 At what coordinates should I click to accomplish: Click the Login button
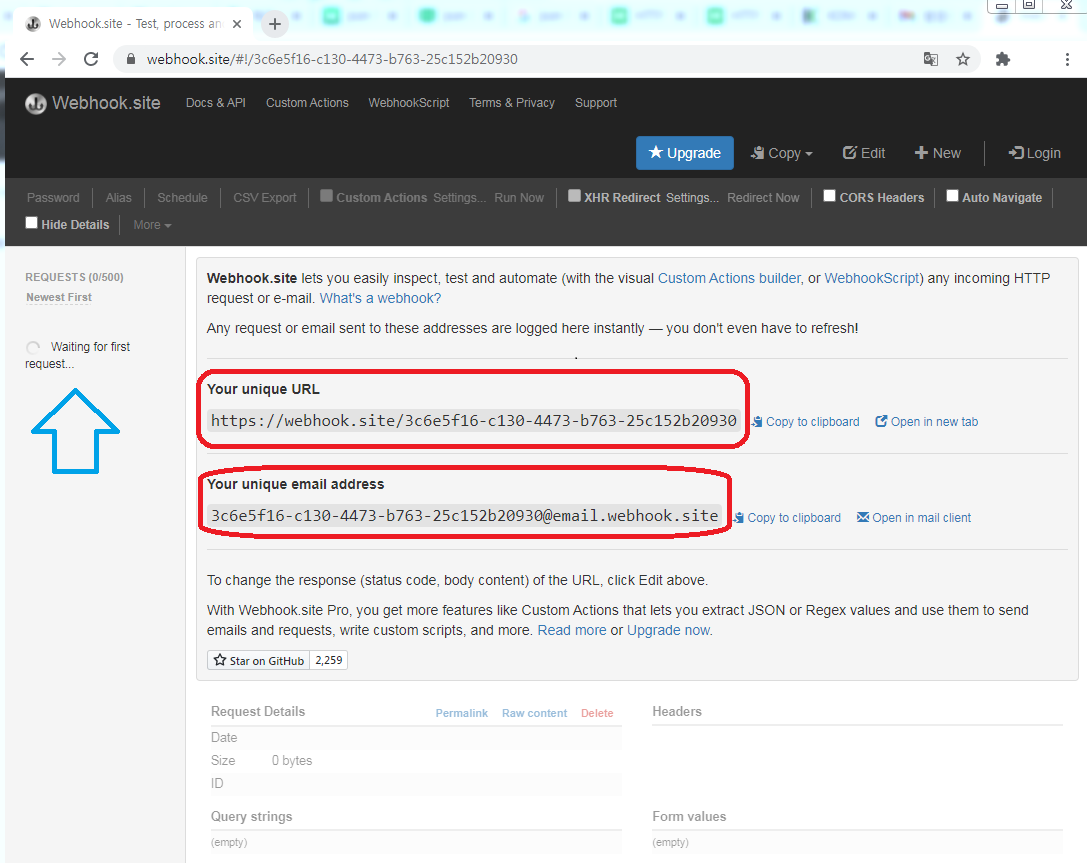click(1034, 153)
